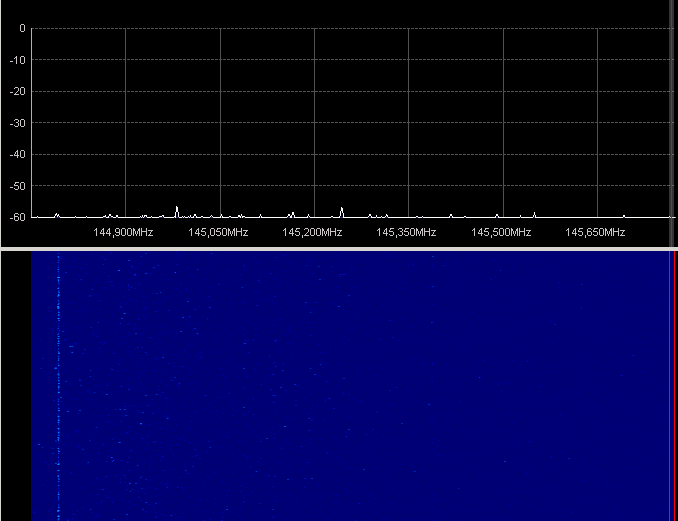This screenshot has height=521, width=678.
Task: Click the -10 dB scale label
Action: tap(17, 60)
